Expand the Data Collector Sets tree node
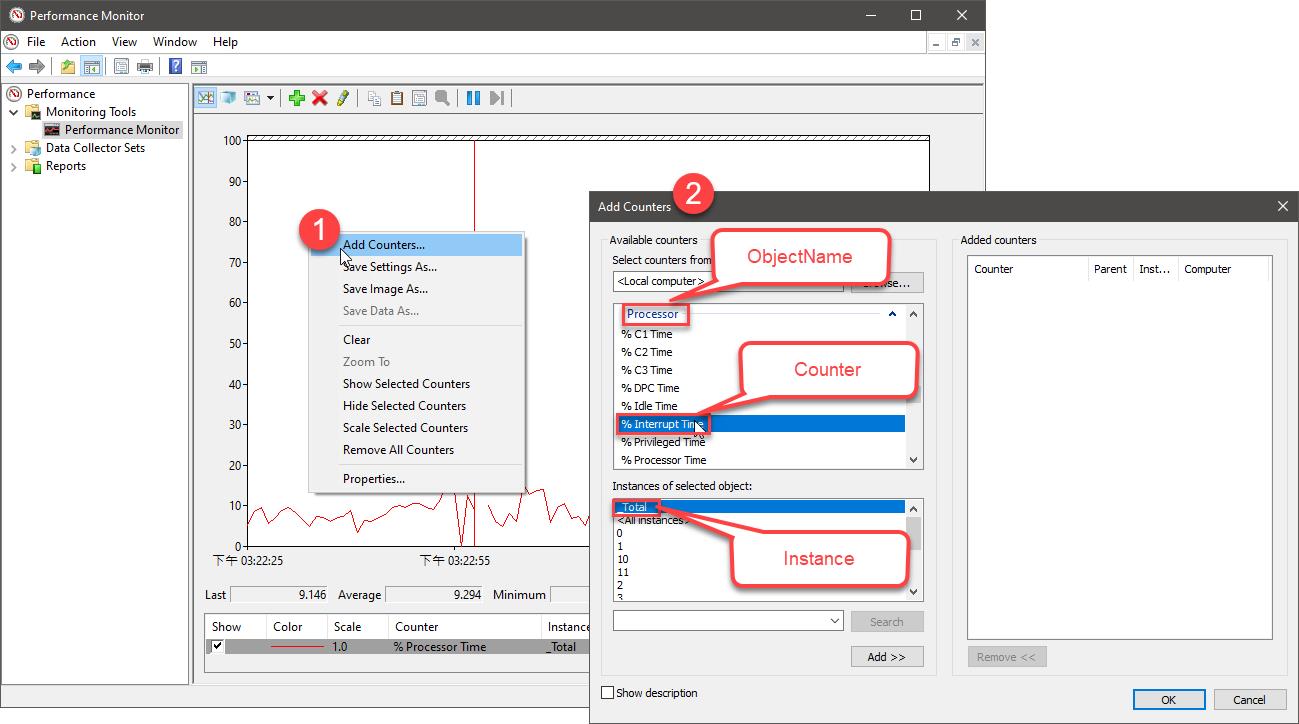Screen dimensions: 1299x724 (14, 148)
